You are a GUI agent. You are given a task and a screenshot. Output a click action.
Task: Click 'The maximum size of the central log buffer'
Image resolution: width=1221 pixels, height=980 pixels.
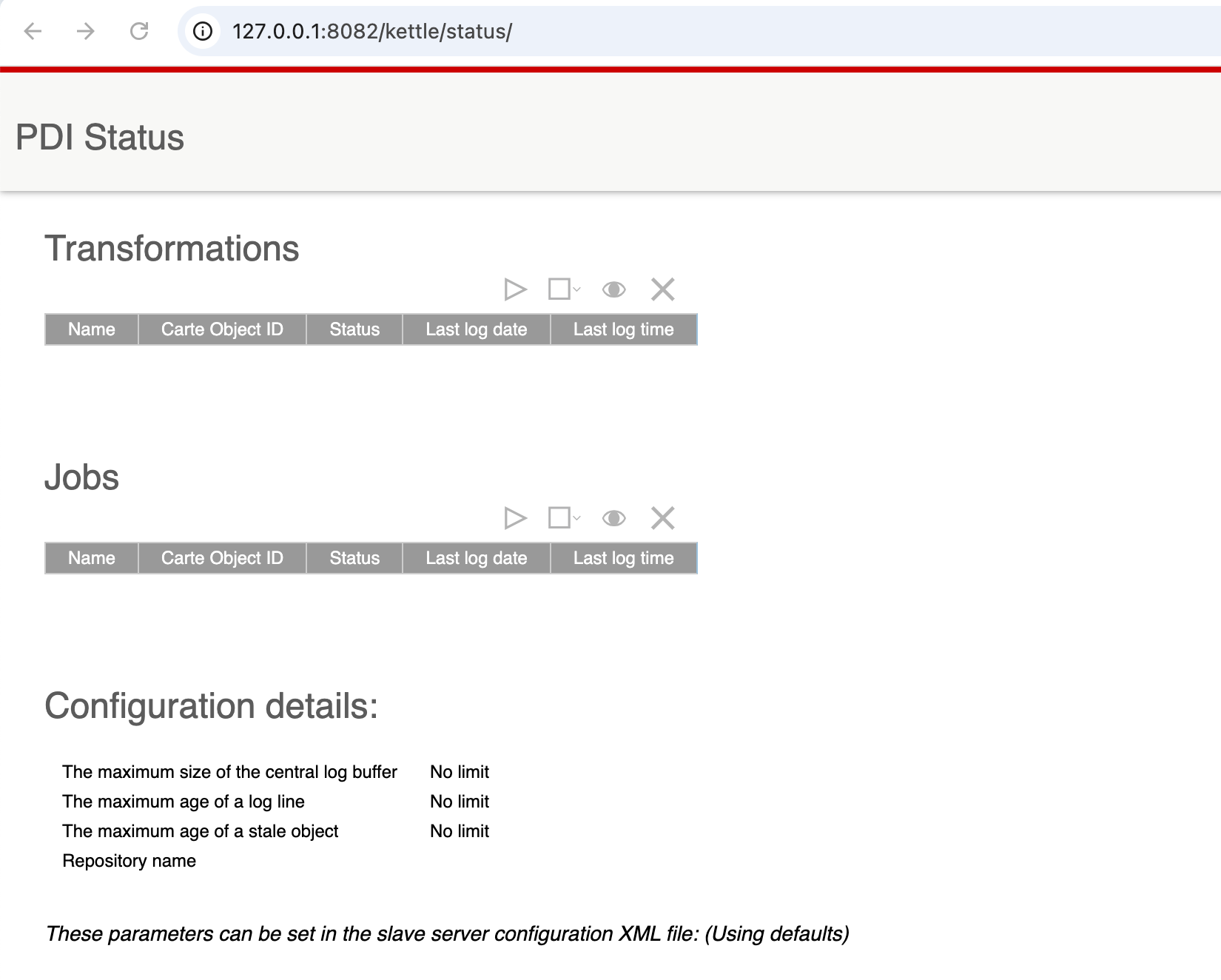[x=229, y=772]
